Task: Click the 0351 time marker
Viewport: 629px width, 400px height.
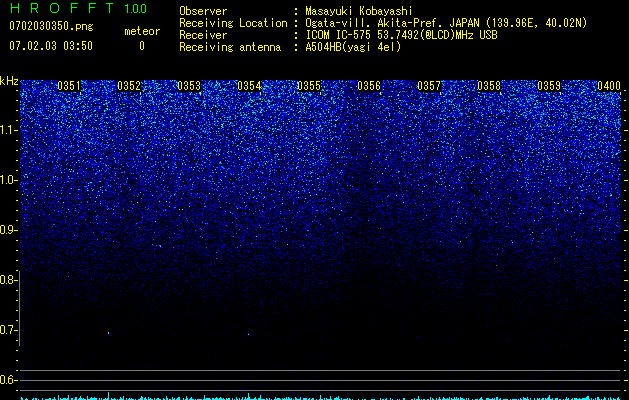Action: [69, 86]
